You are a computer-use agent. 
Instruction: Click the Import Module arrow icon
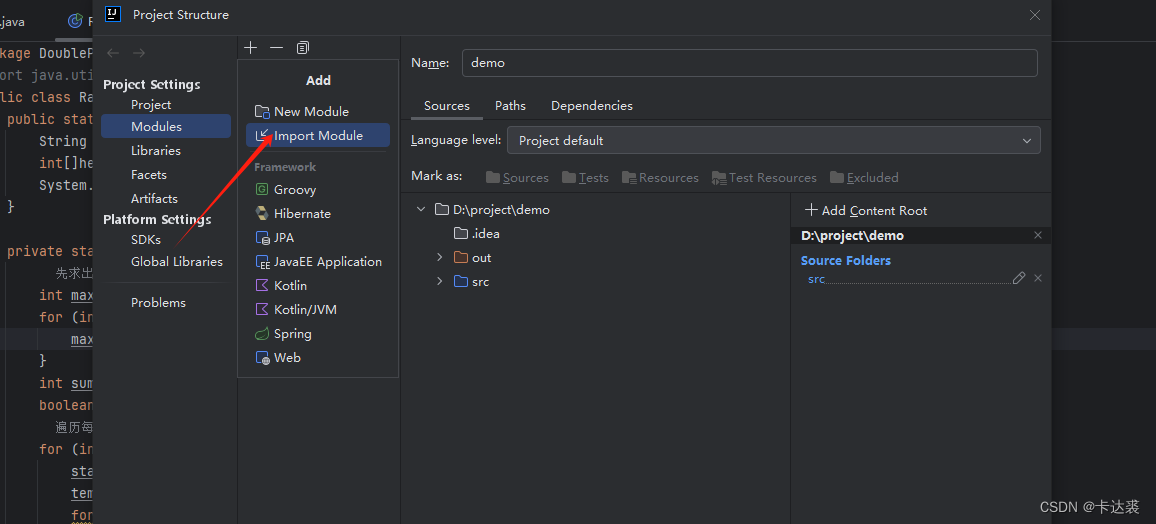(x=262, y=136)
